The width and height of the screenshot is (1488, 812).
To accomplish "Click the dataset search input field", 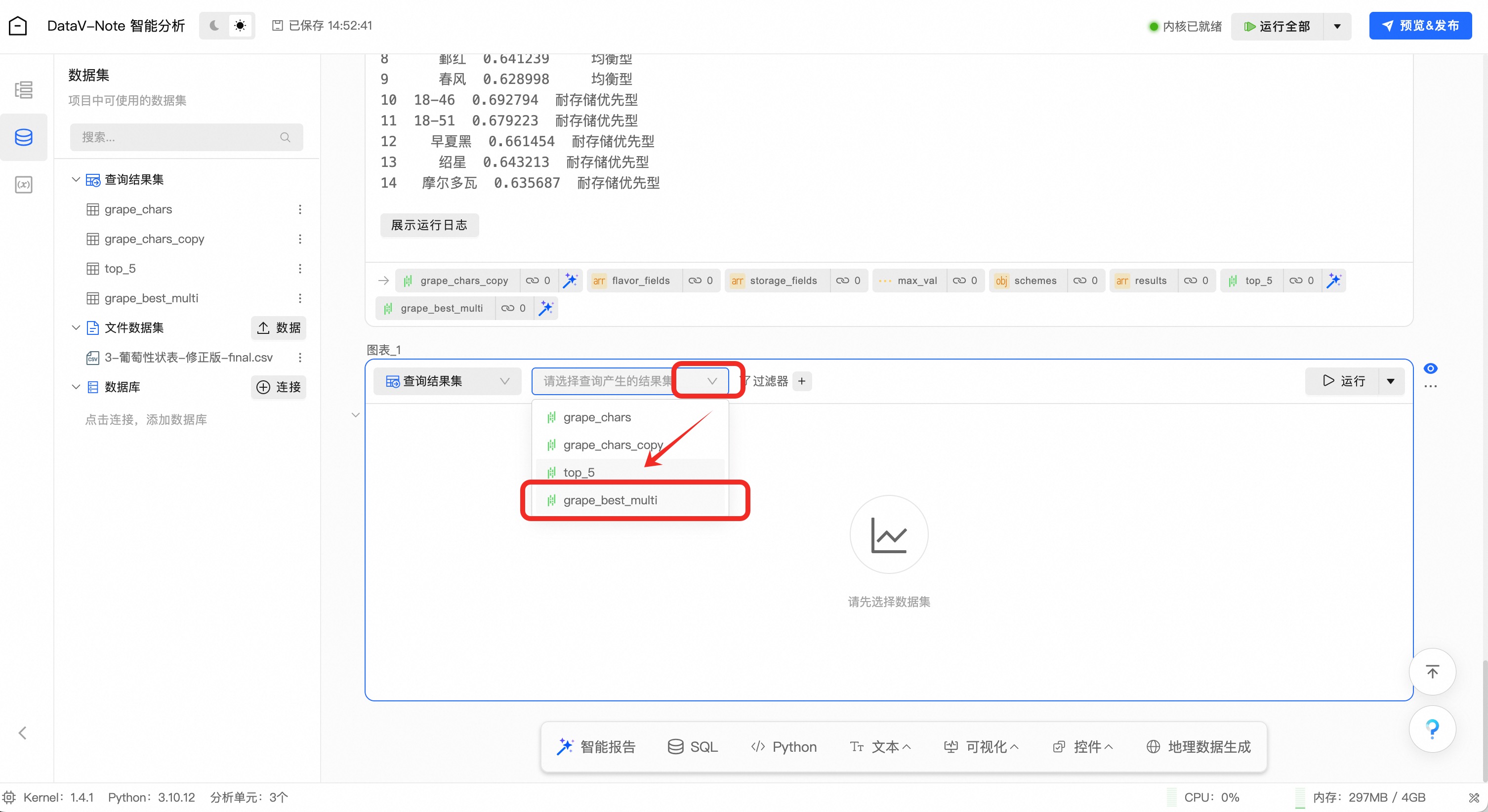I will coord(179,137).
